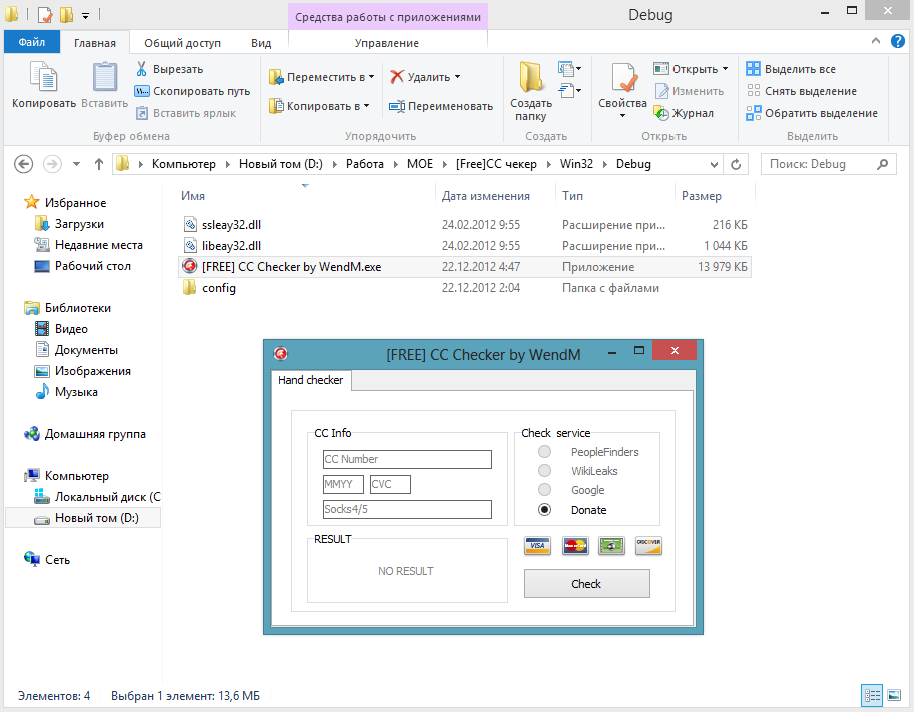Open Downloads (Загрузки) in Favorites
The height and width of the screenshot is (712, 914).
pos(79,224)
